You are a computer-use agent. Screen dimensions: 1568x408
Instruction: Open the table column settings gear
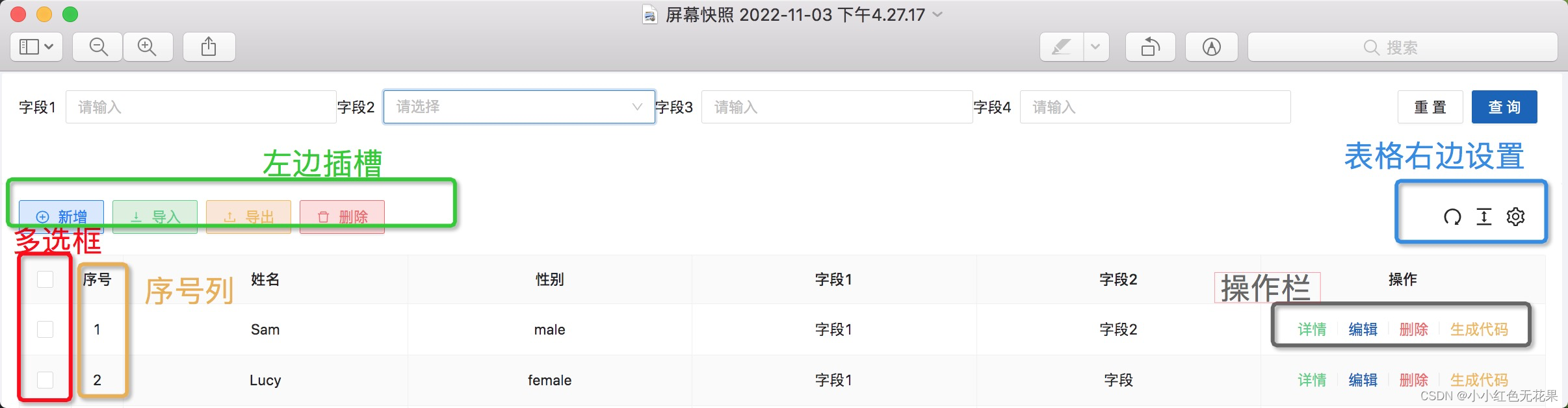pyautogui.click(x=1517, y=216)
